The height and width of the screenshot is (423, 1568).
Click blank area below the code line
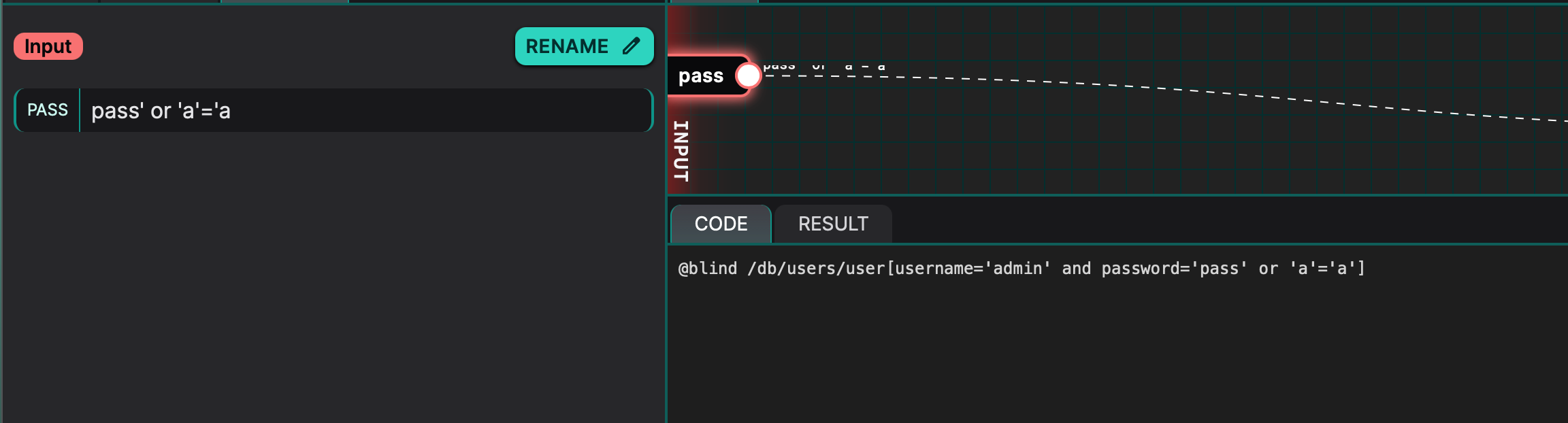click(1089, 354)
